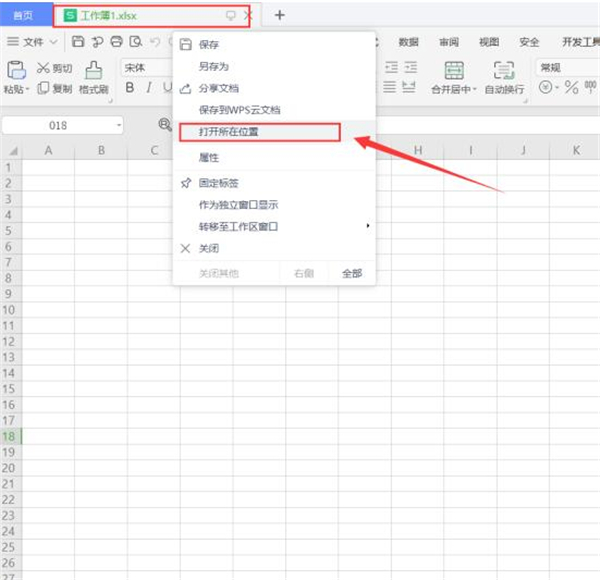
Task: Select row 10 header
Action: pyautogui.click(x=9, y=310)
